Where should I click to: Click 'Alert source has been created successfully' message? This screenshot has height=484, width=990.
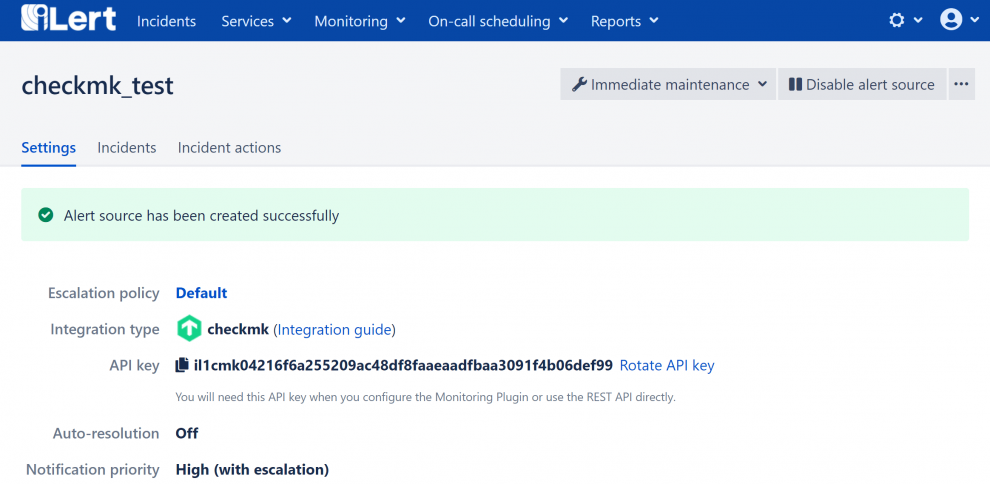coord(201,216)
